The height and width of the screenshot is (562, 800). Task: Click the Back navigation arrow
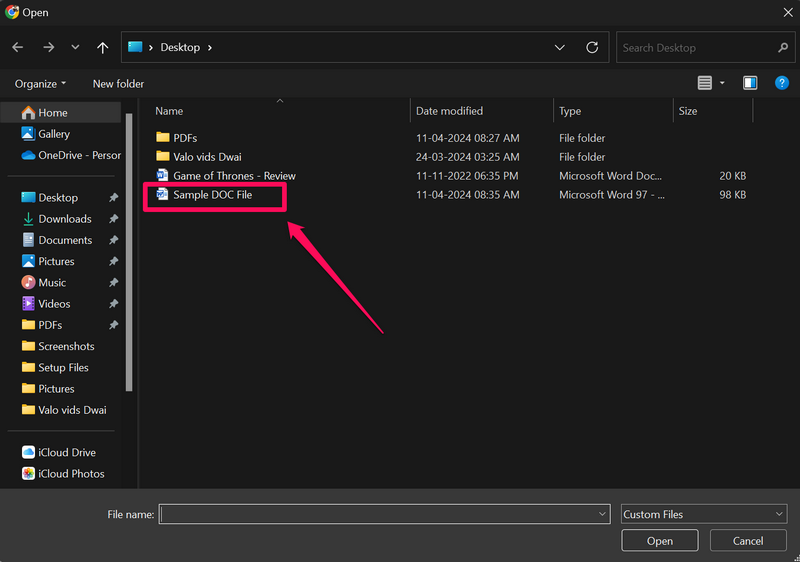pyautogui.click(x=18, y=47)
